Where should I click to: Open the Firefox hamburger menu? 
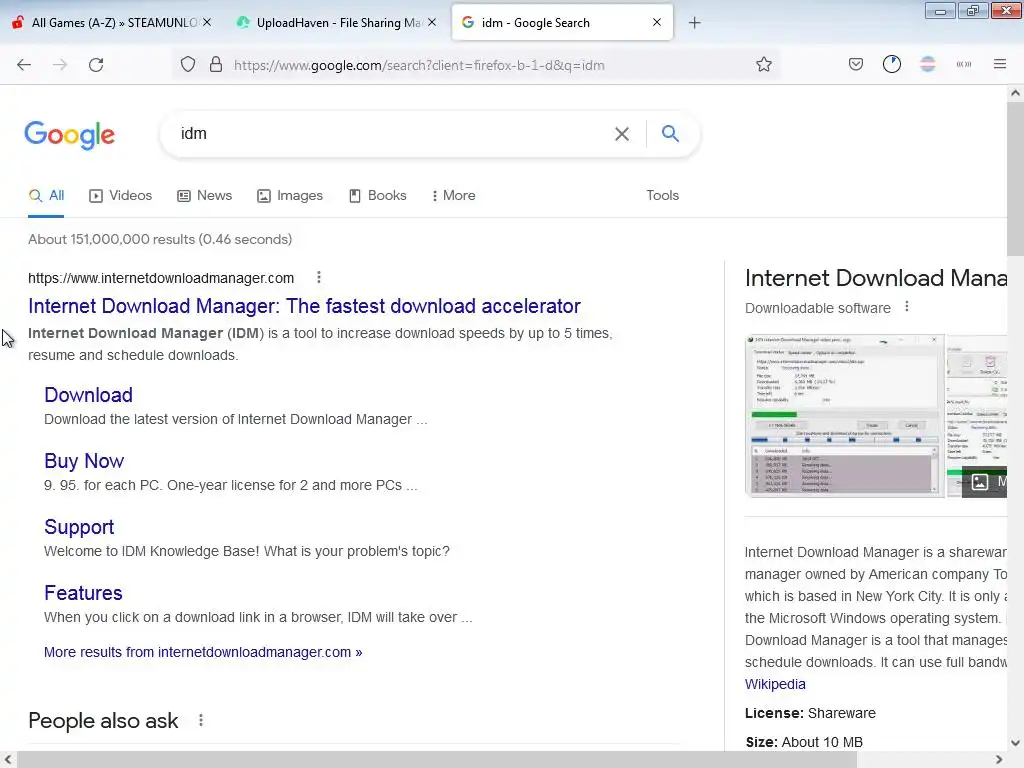1000,64
